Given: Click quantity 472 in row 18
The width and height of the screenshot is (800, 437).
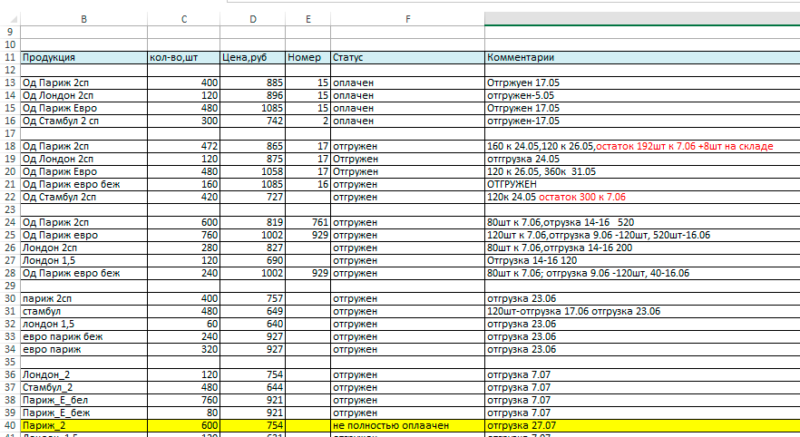Looking at the screenshot, I should click(x=184, y=146).
